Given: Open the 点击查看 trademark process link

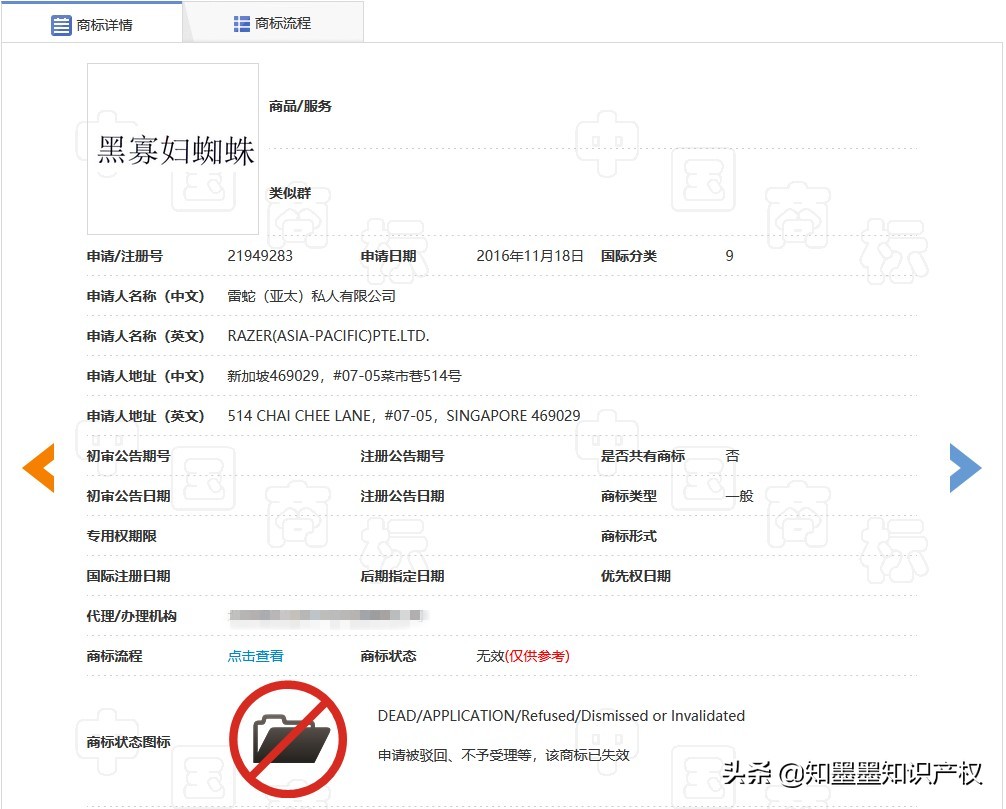Looking at the screenshot, I should coord(254,655).
